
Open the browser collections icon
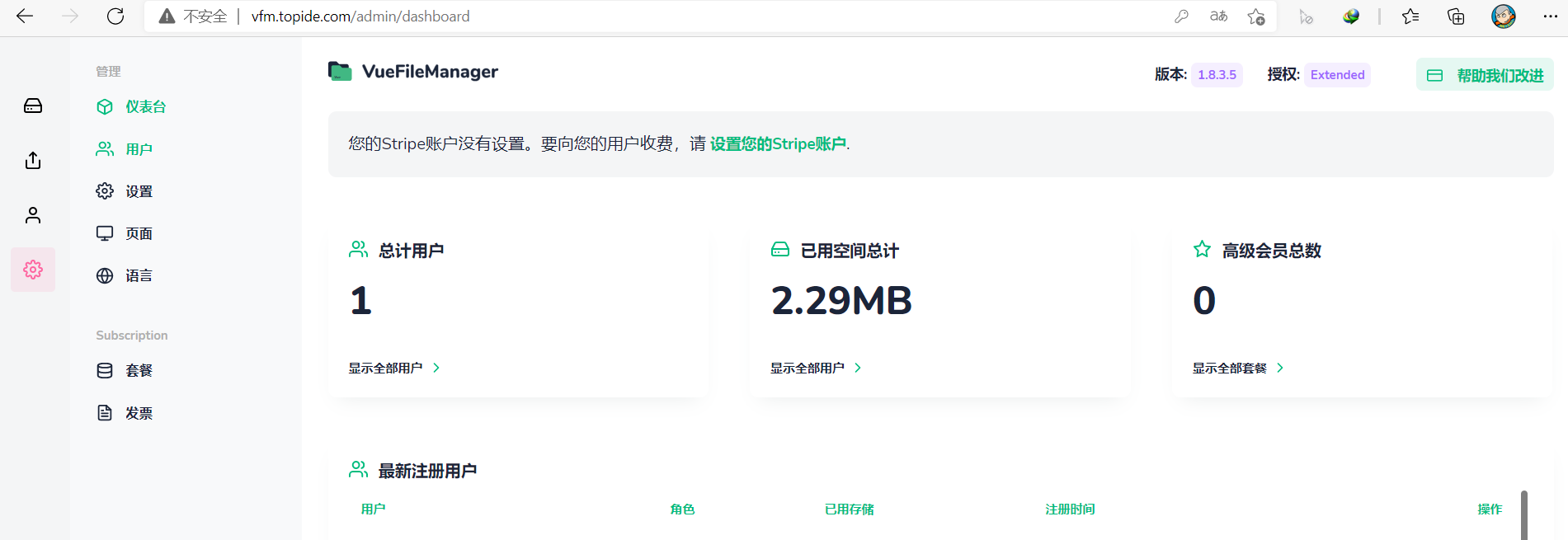(x=1456, y=16)
